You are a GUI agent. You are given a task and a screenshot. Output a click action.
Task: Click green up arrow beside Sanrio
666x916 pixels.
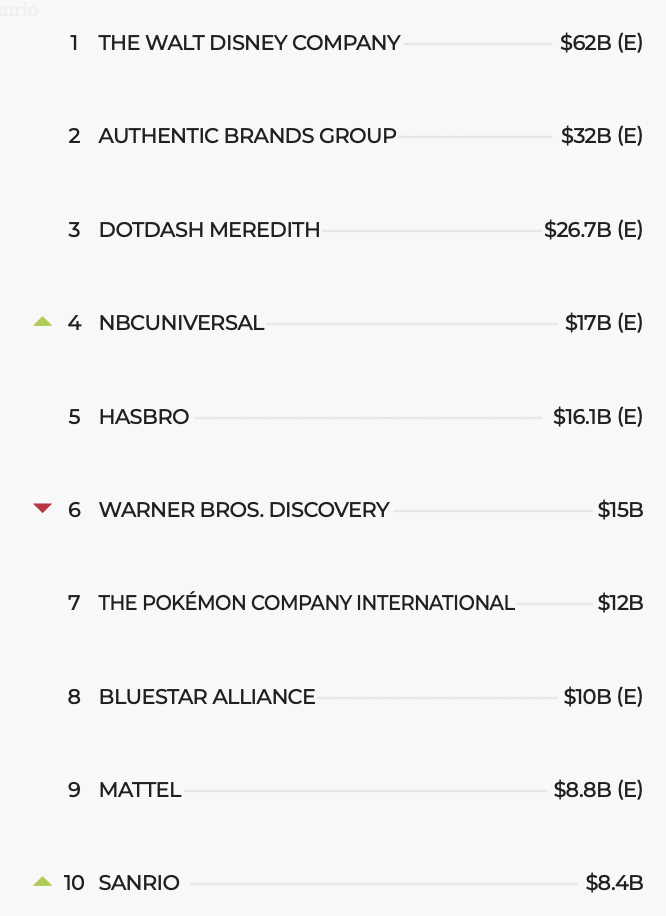42,882
